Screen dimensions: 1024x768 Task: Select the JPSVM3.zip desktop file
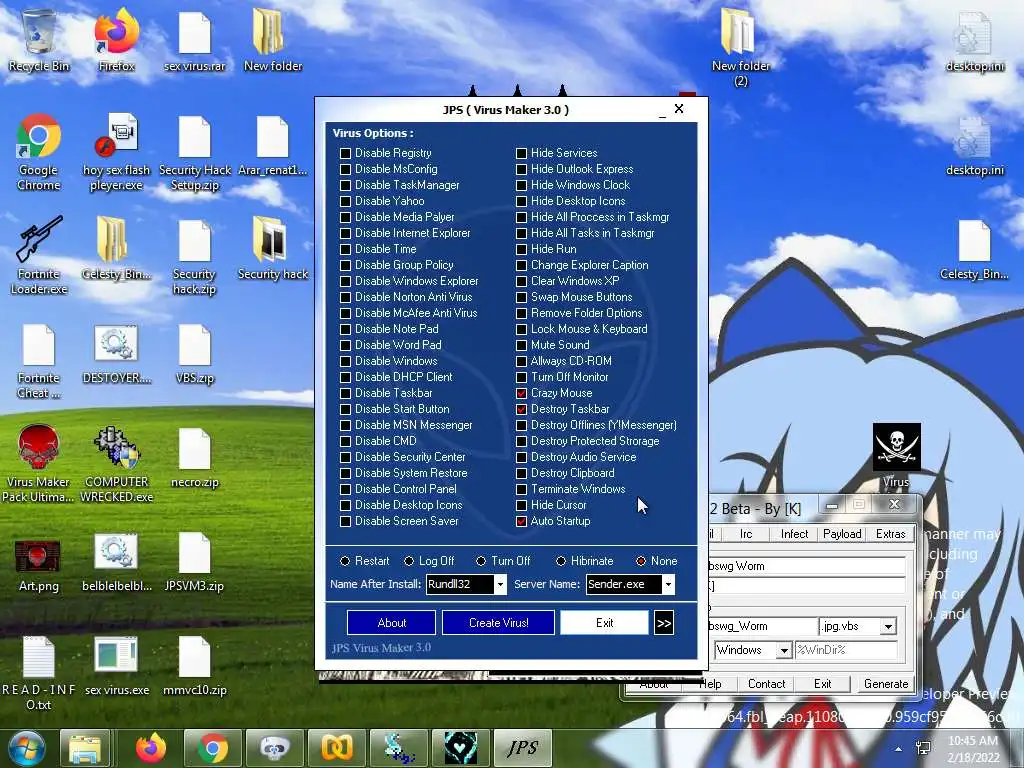pyautogui.click(x=195, y=562)
